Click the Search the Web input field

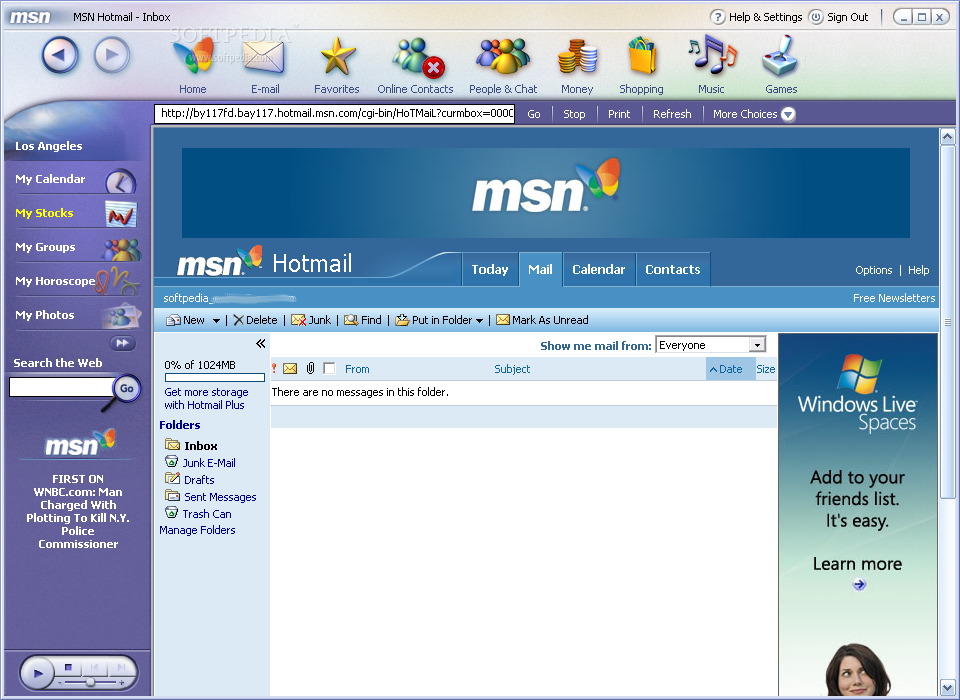tap(60, 387)
